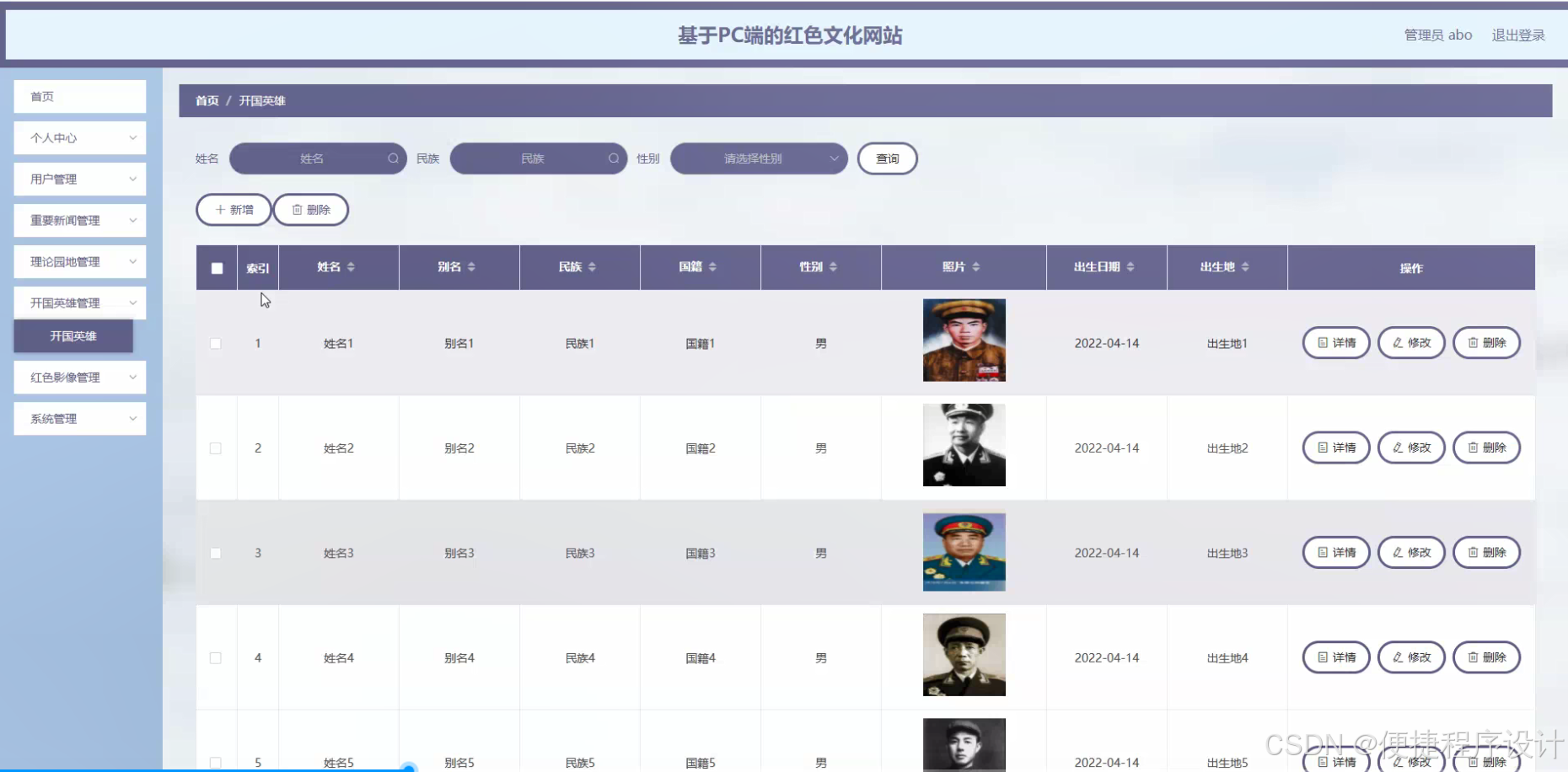
Task: Sort the table by the 别名 column arrows
Action: point(471,267)
